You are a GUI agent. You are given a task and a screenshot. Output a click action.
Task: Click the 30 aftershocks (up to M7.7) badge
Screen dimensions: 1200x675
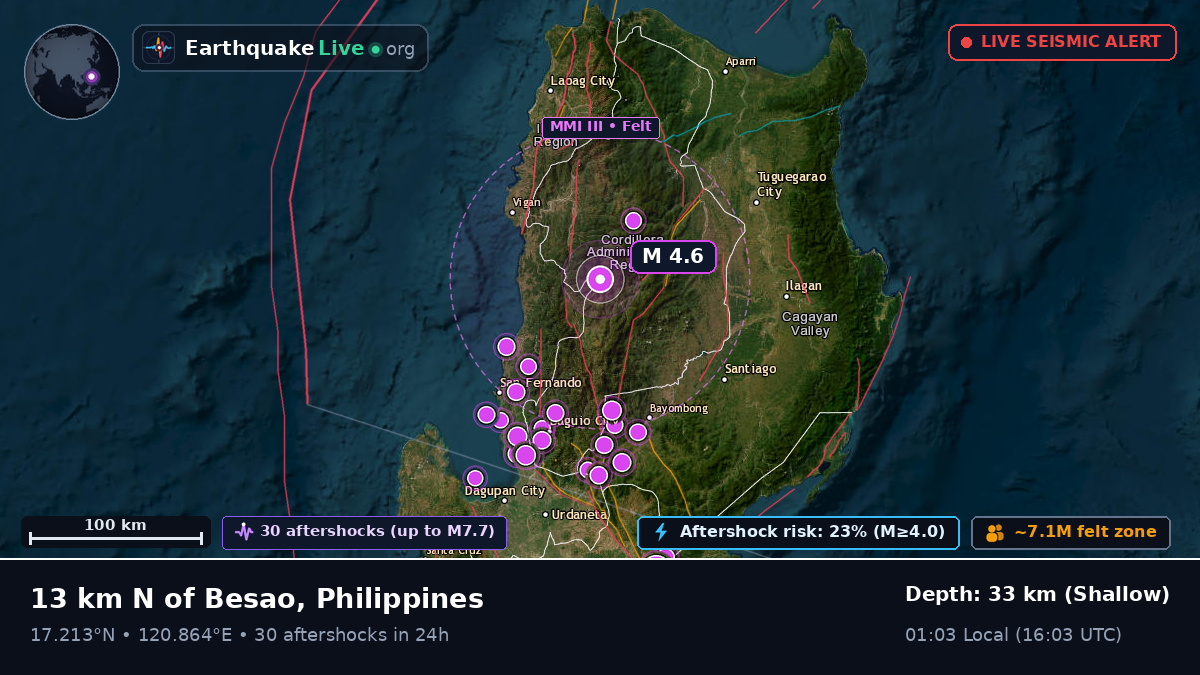pos(364,533)
